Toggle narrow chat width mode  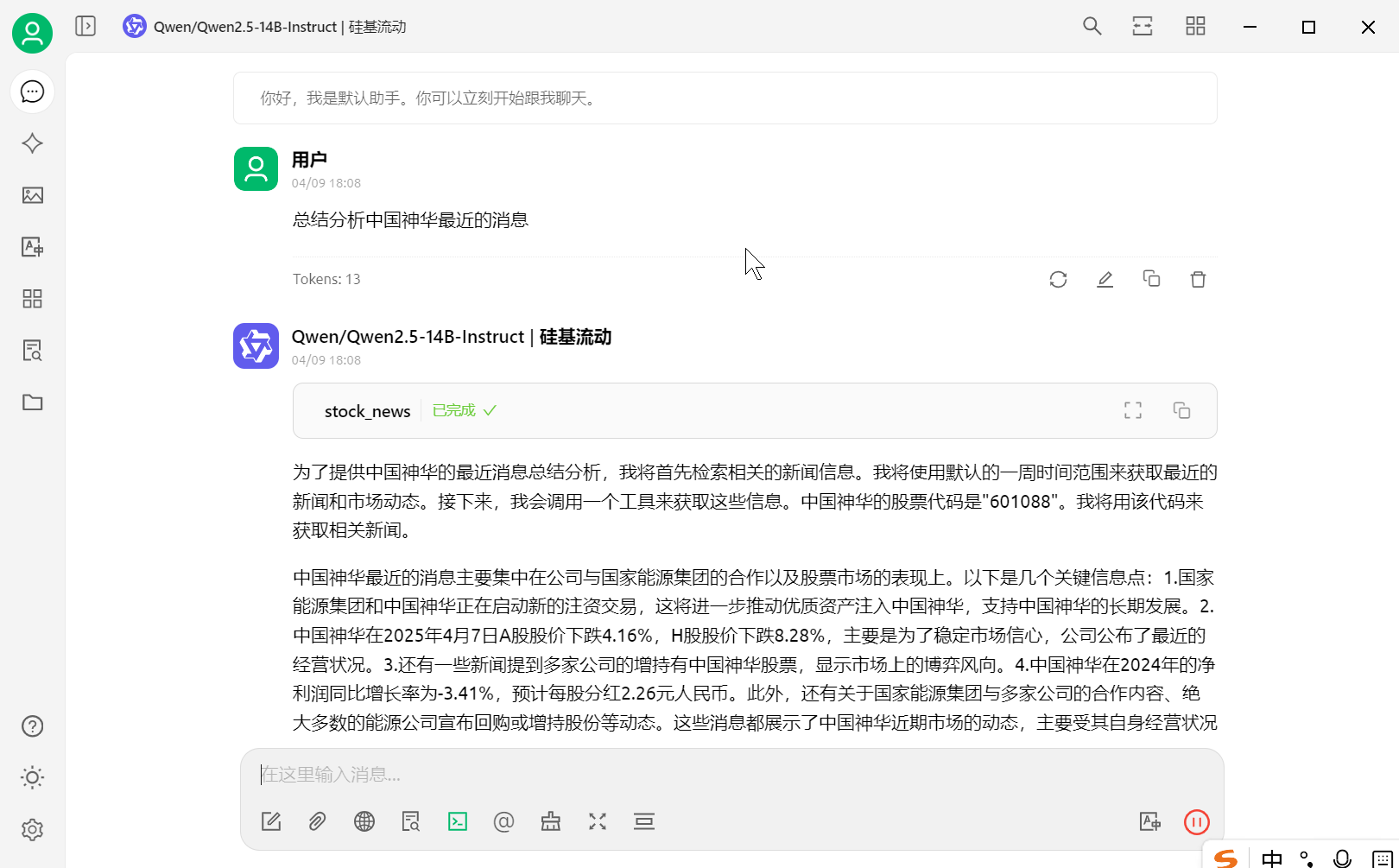1143,26
